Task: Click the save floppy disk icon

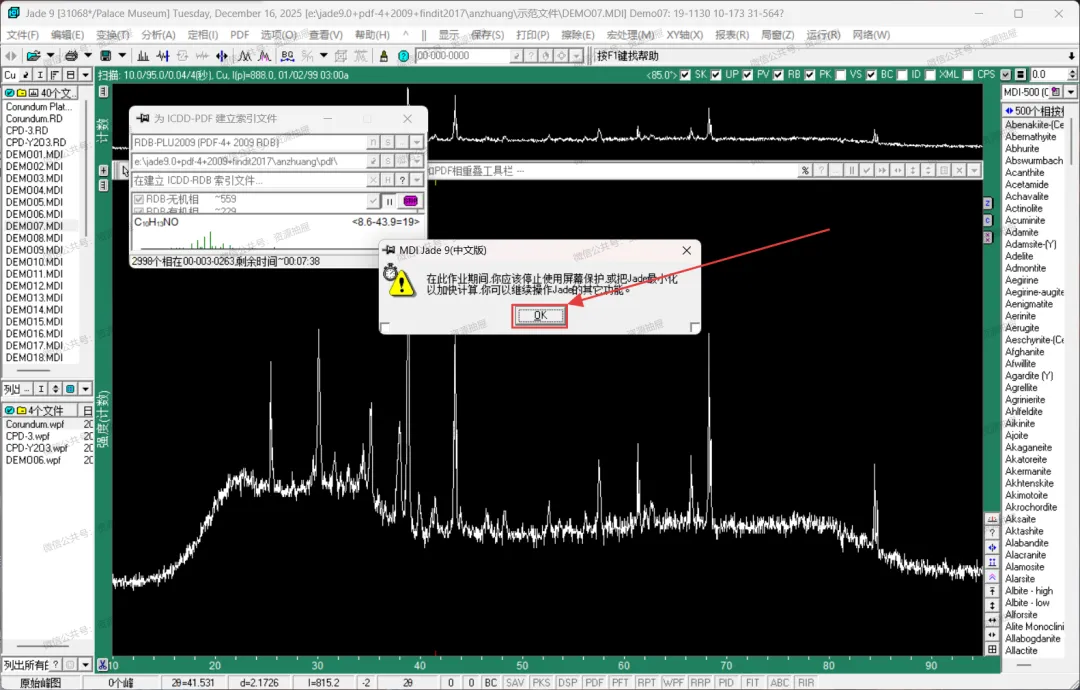Action: 105,56
